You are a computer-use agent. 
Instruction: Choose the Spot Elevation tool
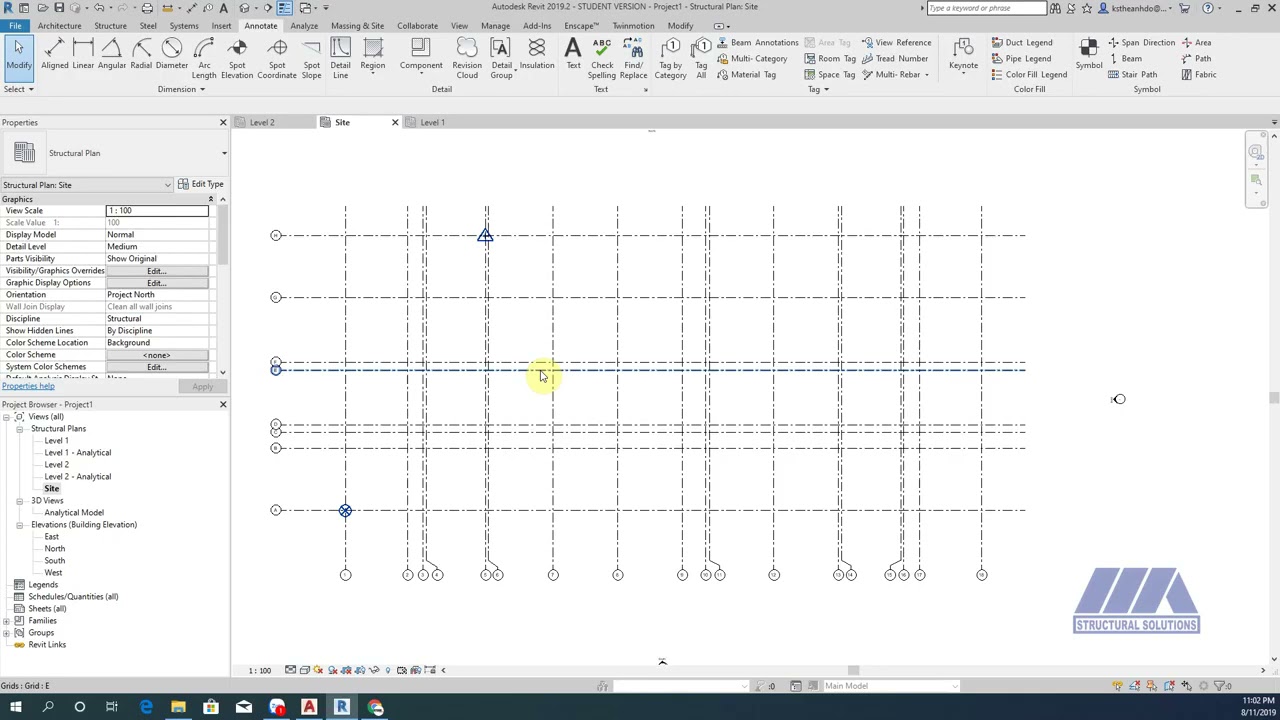click(x=237, y=59)
